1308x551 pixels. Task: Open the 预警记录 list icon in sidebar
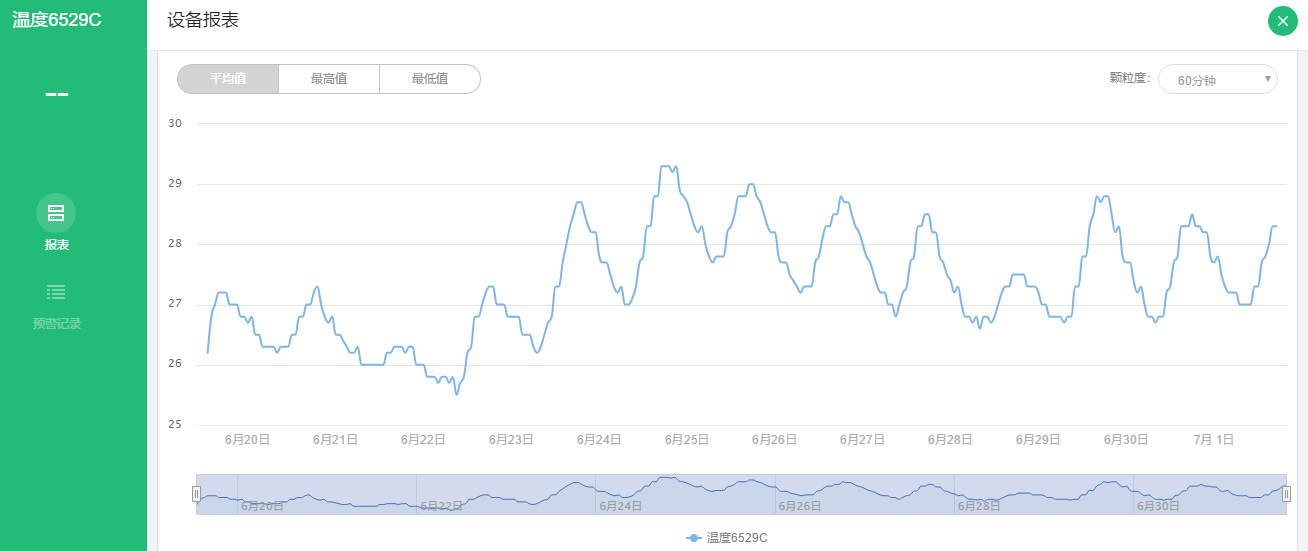coord(56,292)
